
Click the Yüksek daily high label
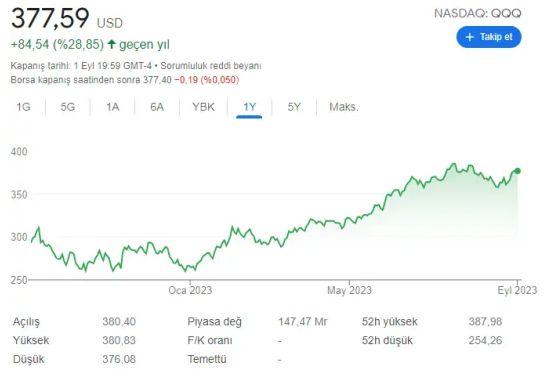(31, 340)
